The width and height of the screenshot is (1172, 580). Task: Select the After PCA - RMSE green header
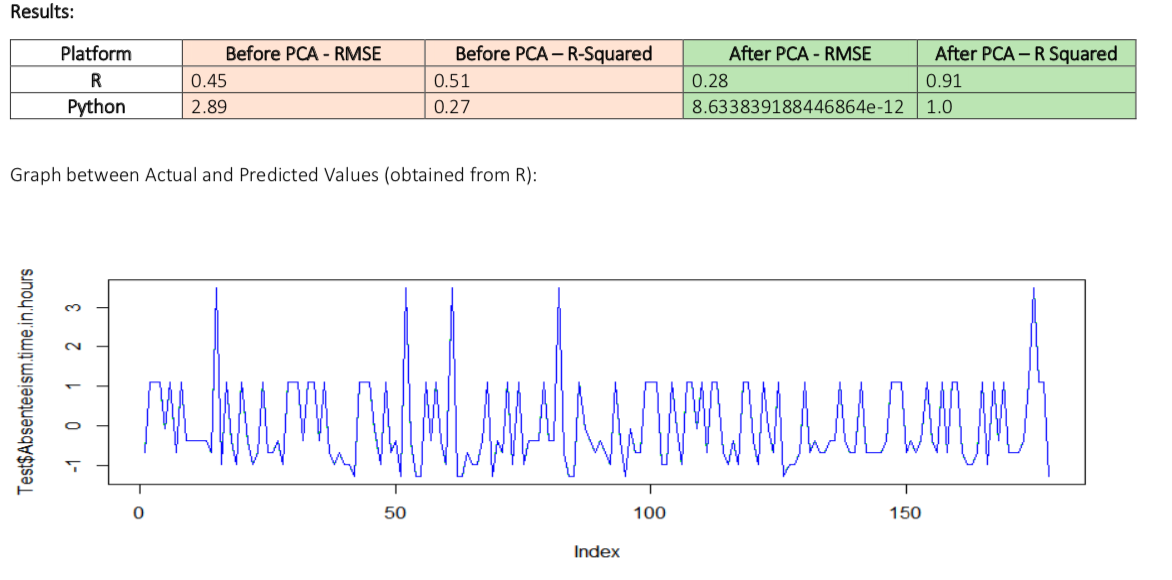click(800, 53)
